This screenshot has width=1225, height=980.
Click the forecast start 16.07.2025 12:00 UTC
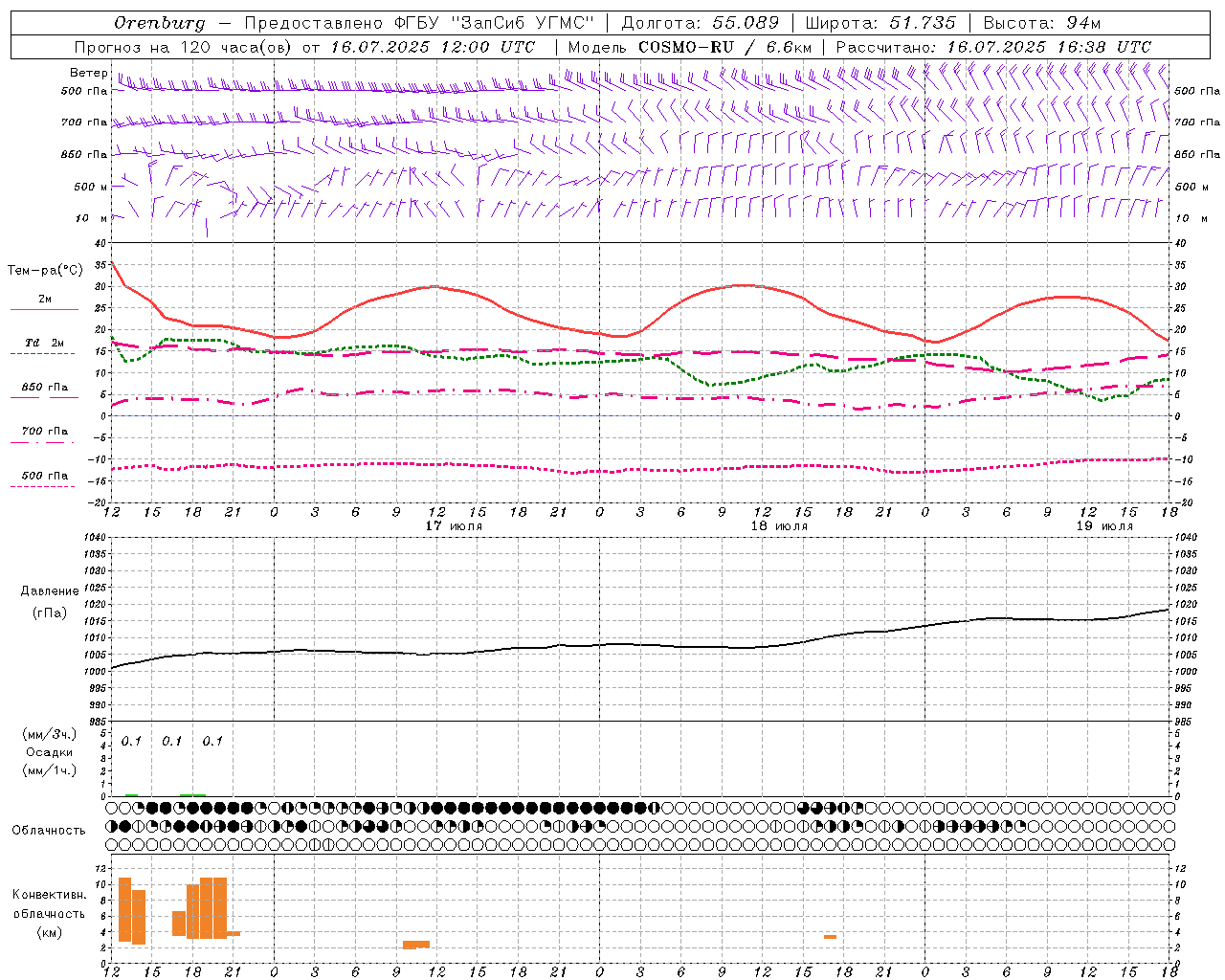click(x=433, y=47)
